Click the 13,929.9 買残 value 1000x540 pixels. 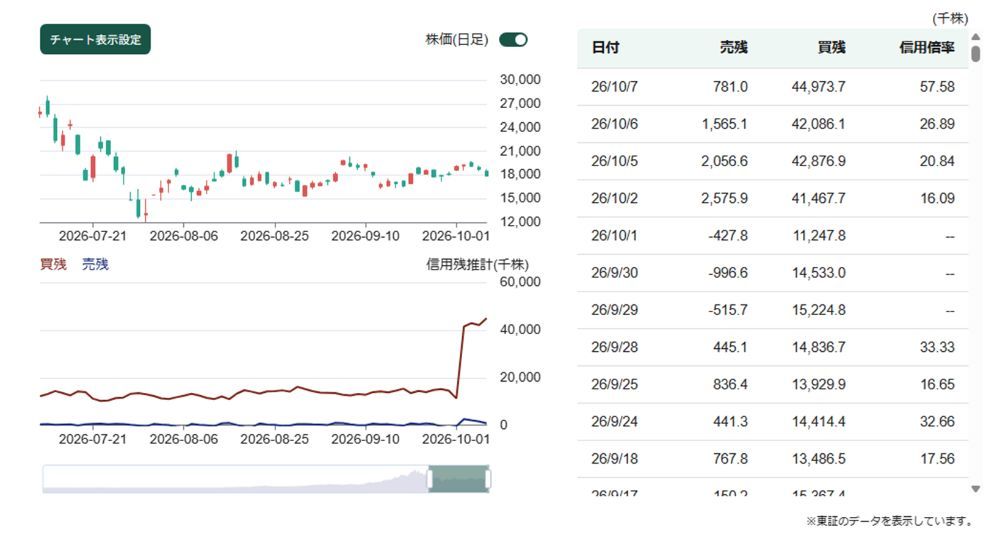click(x=818, y=384)
